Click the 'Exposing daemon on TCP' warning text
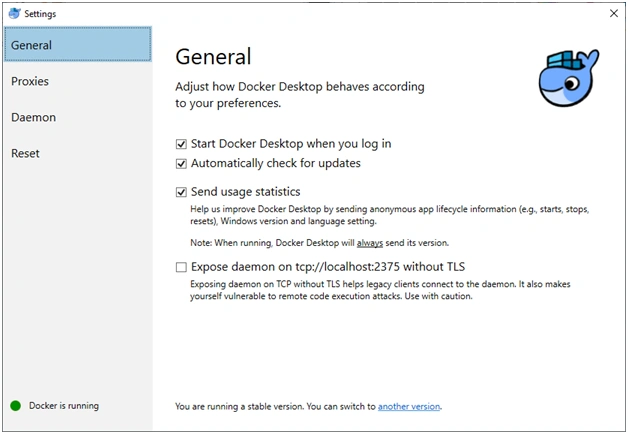The height and width of the screenshot is (434, 628). 380,290
